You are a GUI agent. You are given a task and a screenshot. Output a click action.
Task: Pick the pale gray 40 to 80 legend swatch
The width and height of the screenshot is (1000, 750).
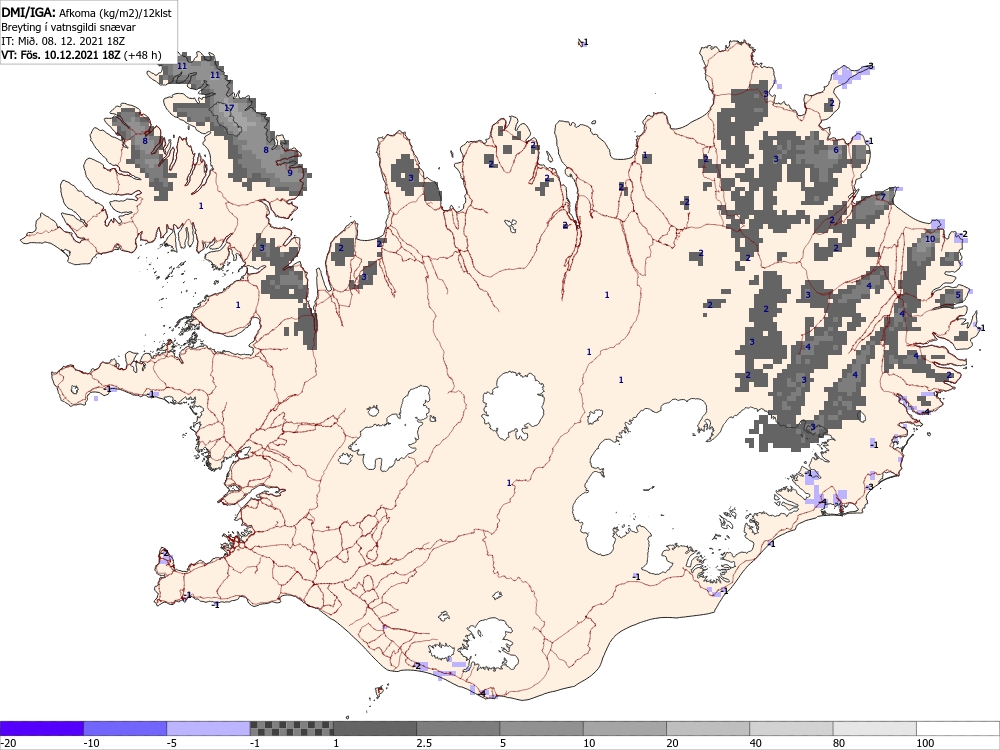(791, 728)
